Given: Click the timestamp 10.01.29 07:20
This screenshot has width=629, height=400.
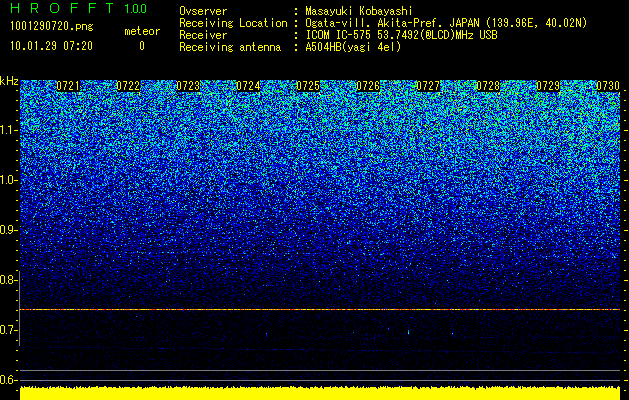Looking at the screenshot, I should point(51,46).
